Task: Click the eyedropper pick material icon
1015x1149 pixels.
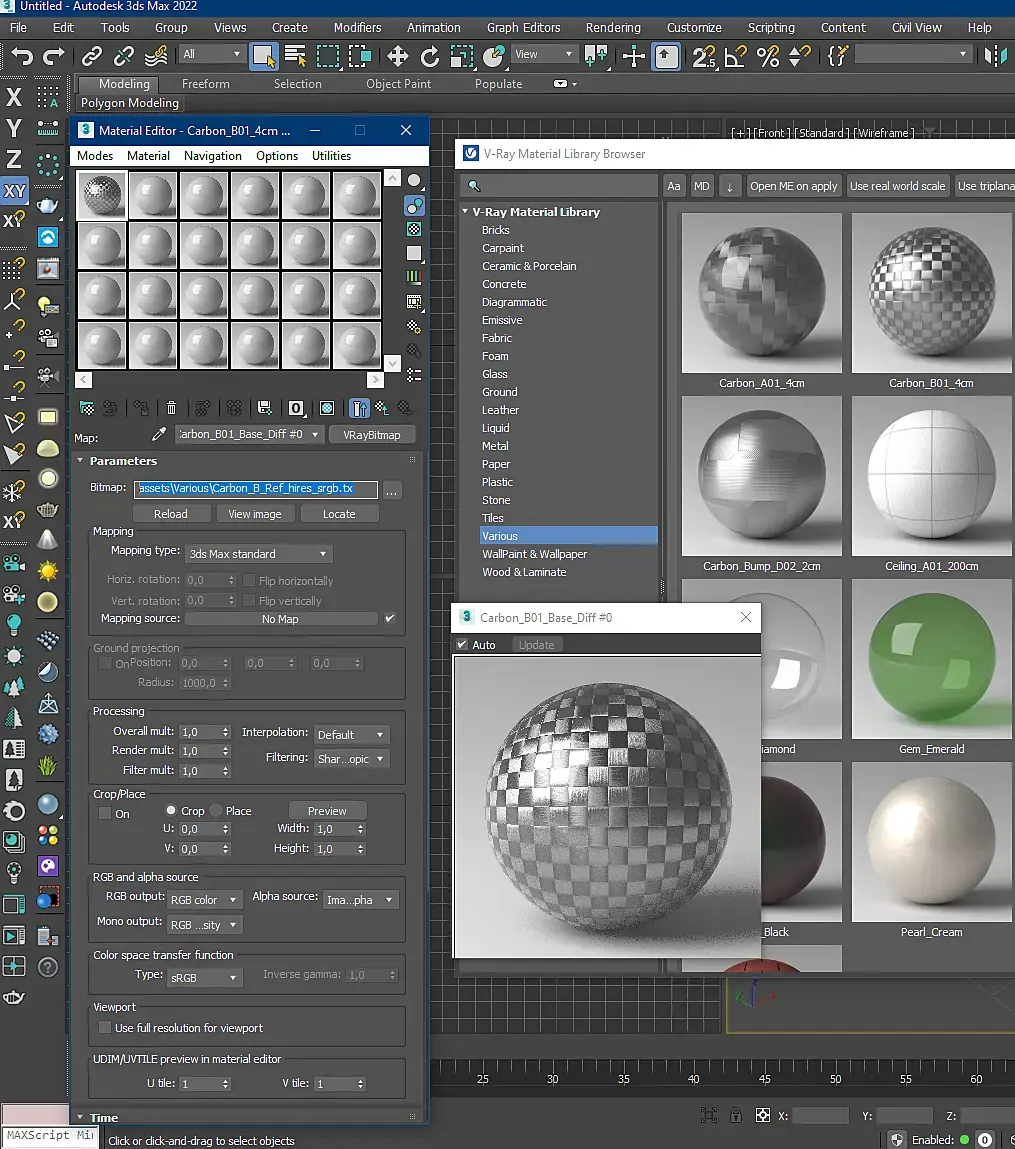Action: [158, 434]
